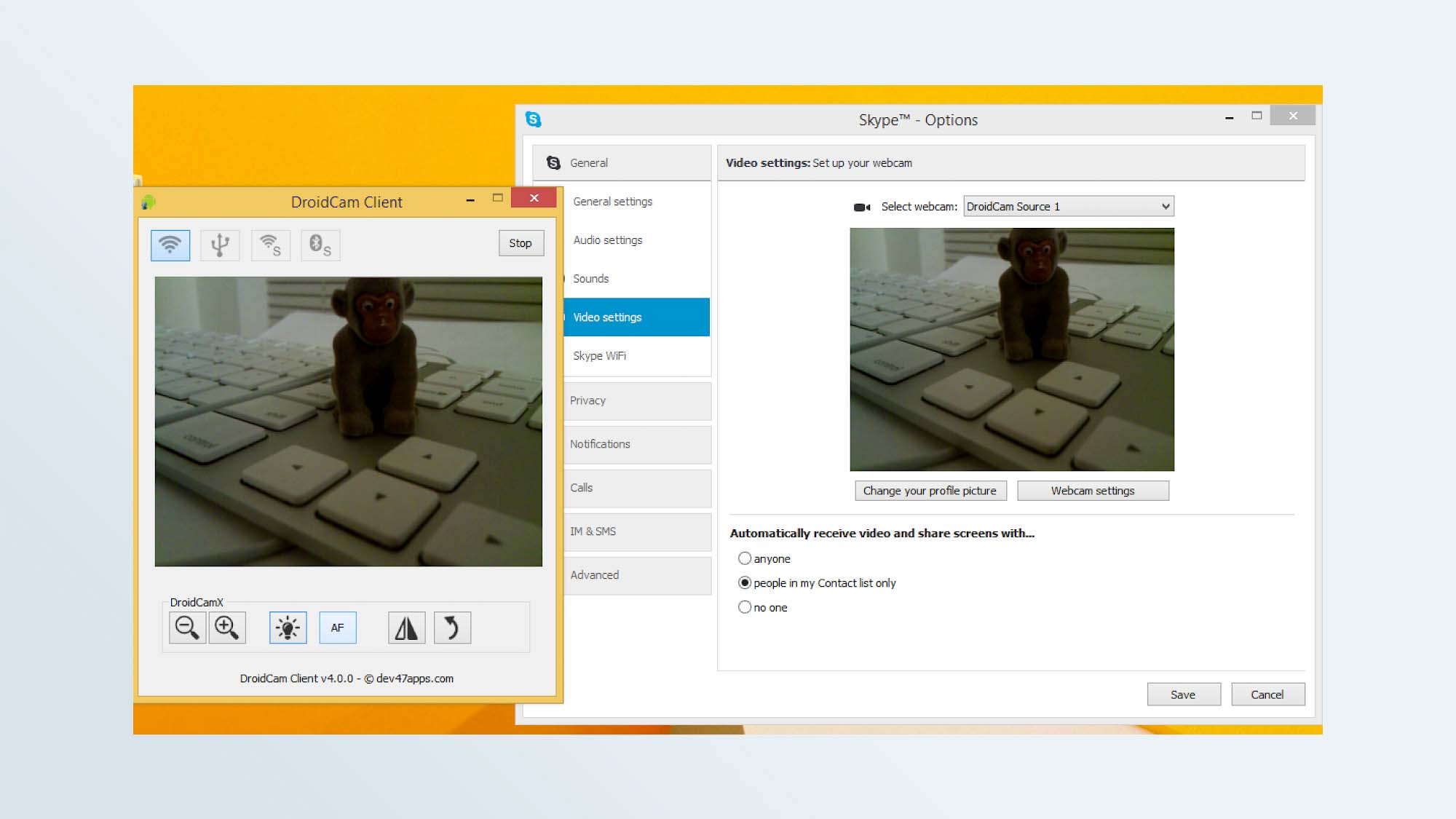
Task: Click the zoom in magnifier icon
Action: tap(225, 627)
